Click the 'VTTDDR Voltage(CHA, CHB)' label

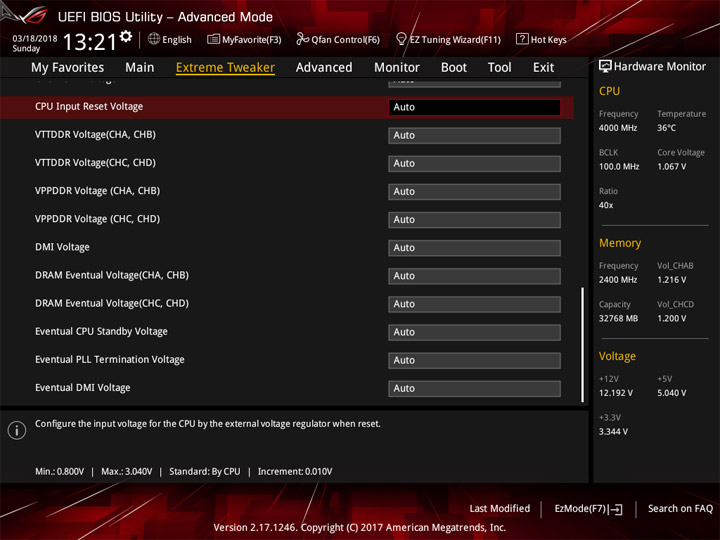coord(96,135)
